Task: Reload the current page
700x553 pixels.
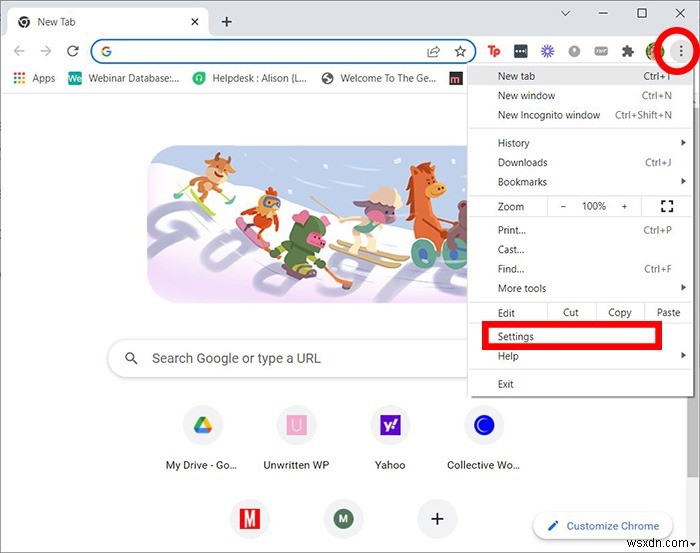Action: (73, 51)
